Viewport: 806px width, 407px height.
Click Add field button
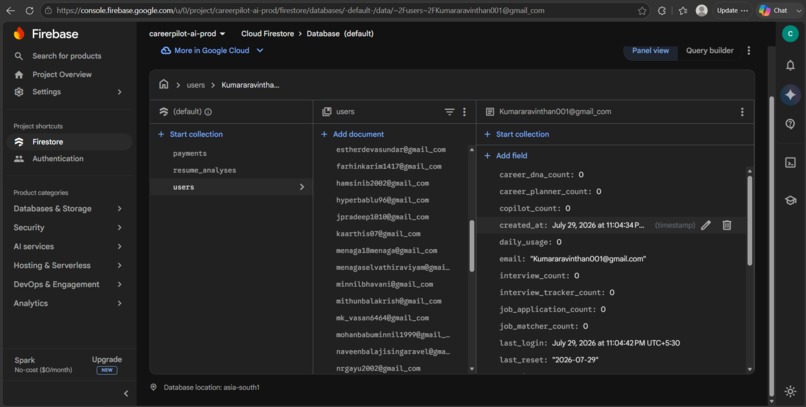(506, 156)
